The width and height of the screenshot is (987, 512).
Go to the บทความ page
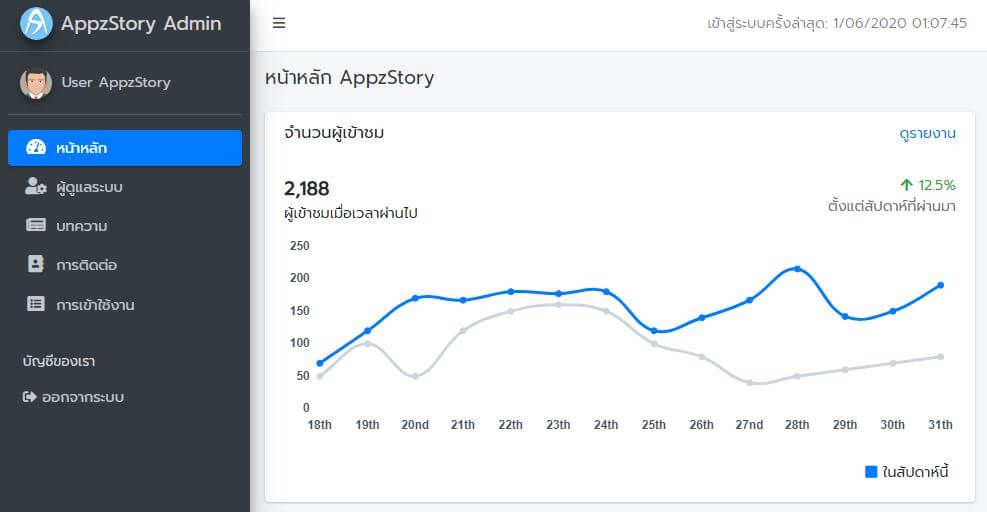(x=82, y=226)
